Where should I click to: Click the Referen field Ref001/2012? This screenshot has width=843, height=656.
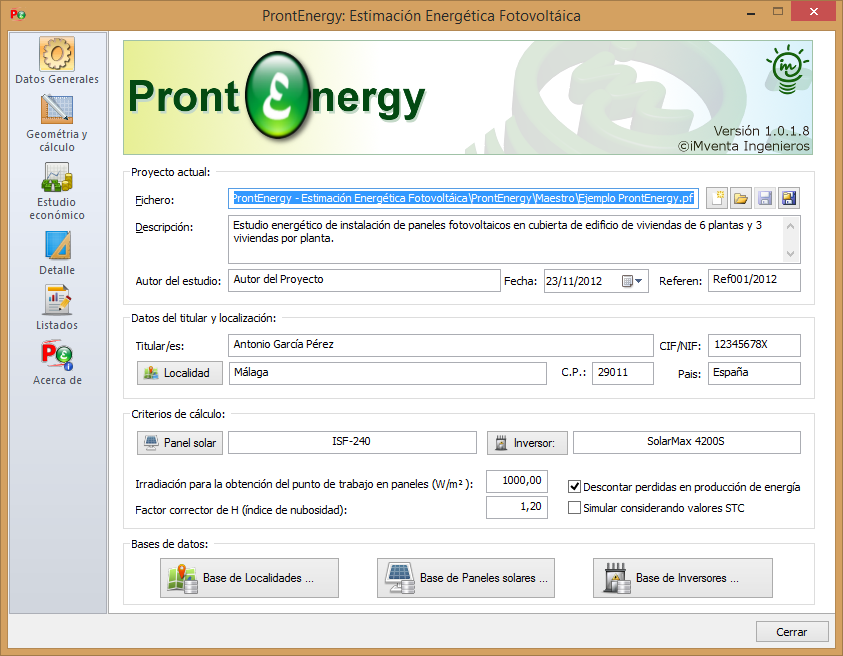point(754,280)
